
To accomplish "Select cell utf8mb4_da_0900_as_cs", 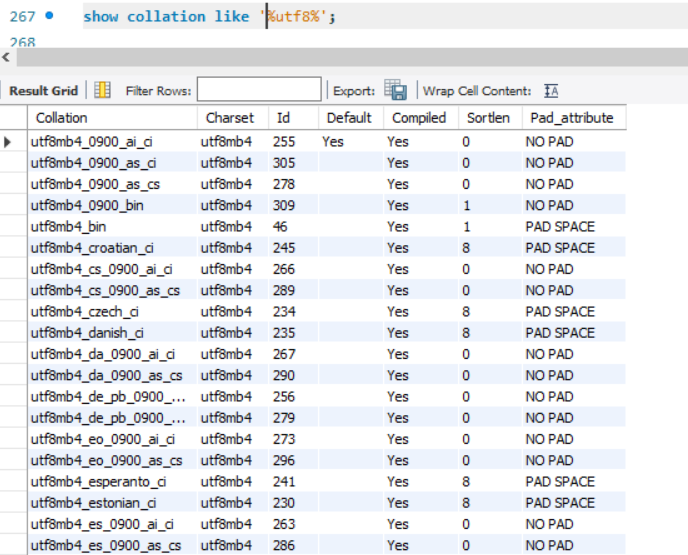I will [x=112, y=376].
